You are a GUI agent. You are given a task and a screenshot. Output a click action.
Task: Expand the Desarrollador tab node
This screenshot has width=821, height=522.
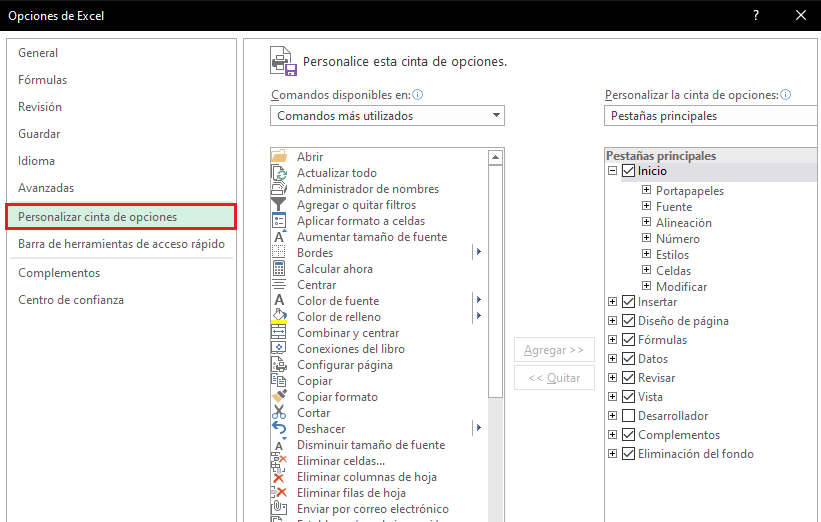pos(612,416)
